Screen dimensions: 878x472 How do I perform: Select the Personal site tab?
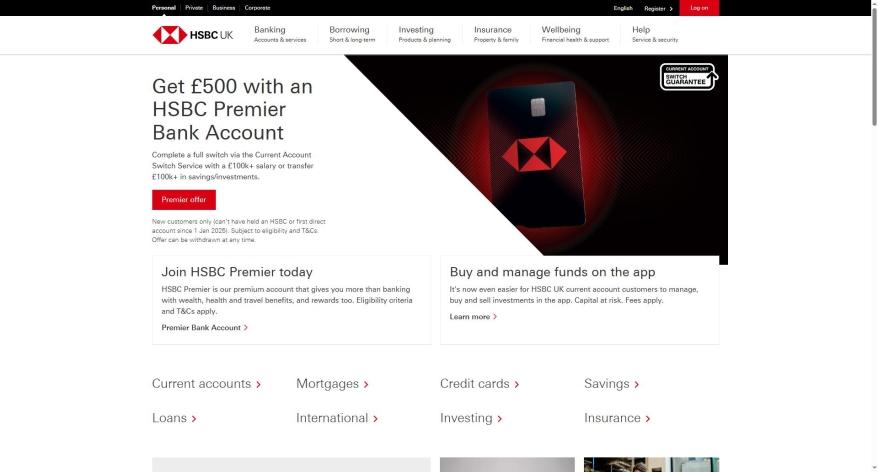164,8
